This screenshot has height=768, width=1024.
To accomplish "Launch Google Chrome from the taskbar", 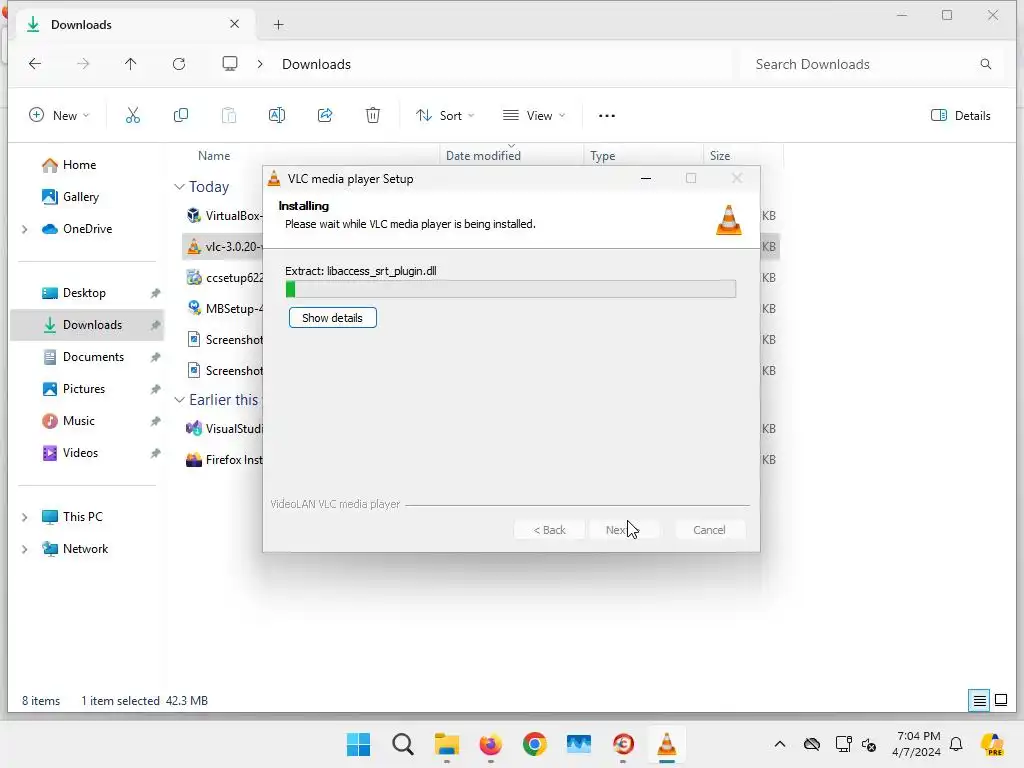I will 534,744.
